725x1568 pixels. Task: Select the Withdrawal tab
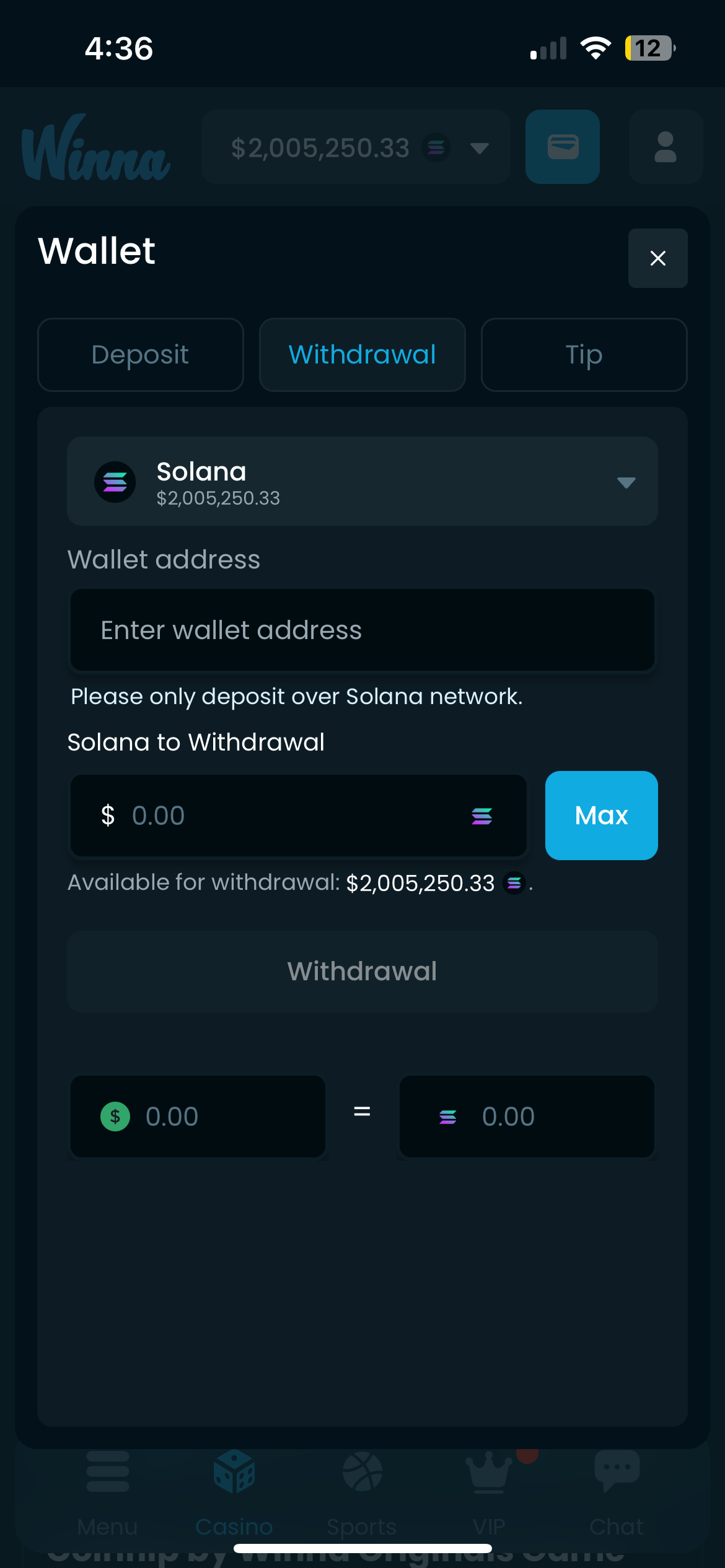pos(362,355)
